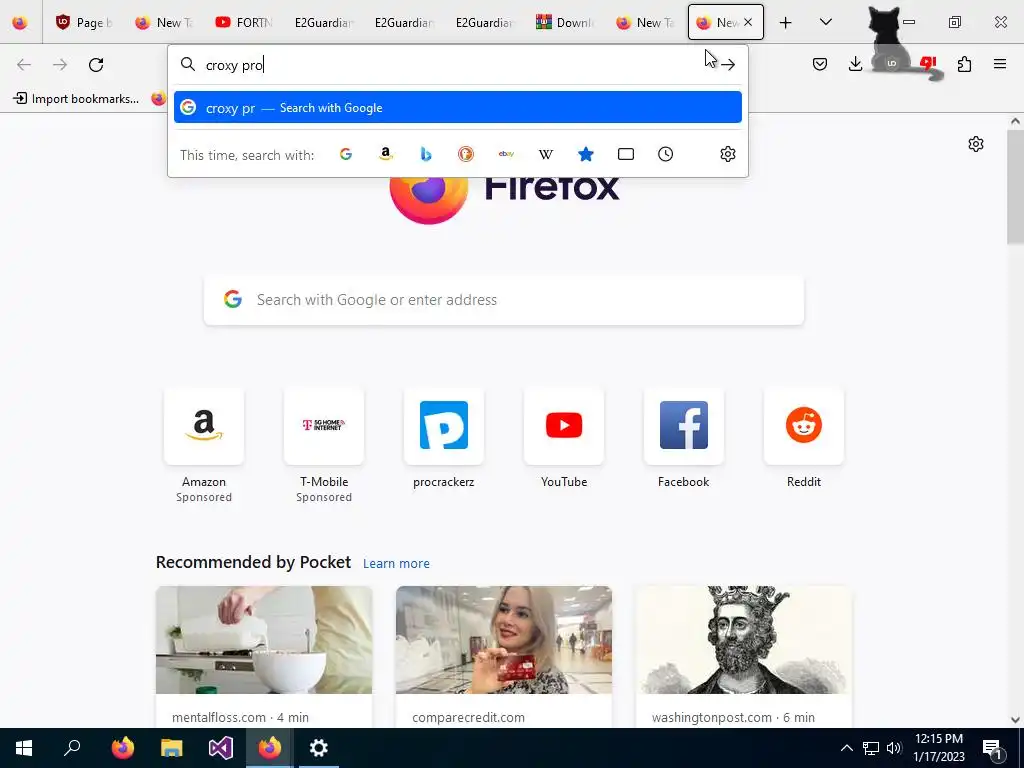The height and width of the screenshot is (768, 1024).
Task: Open the Firefox hamburger application menu
Action: tap(1000, 64)
